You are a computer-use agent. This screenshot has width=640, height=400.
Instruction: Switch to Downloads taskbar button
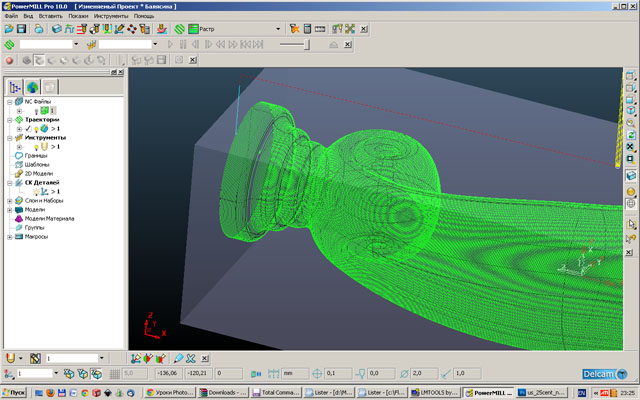(x=223, y=393)
